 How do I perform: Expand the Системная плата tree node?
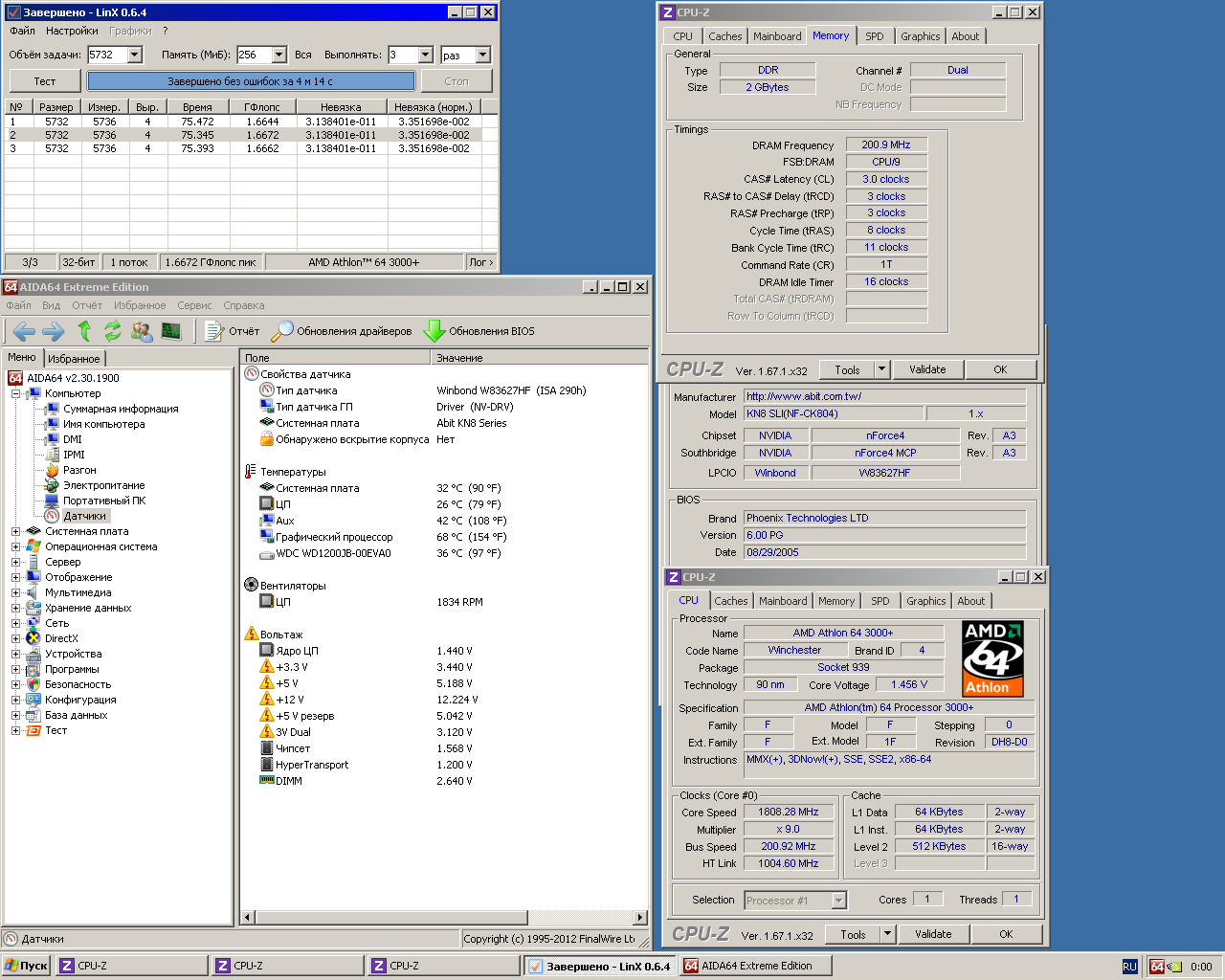(15, 531)
